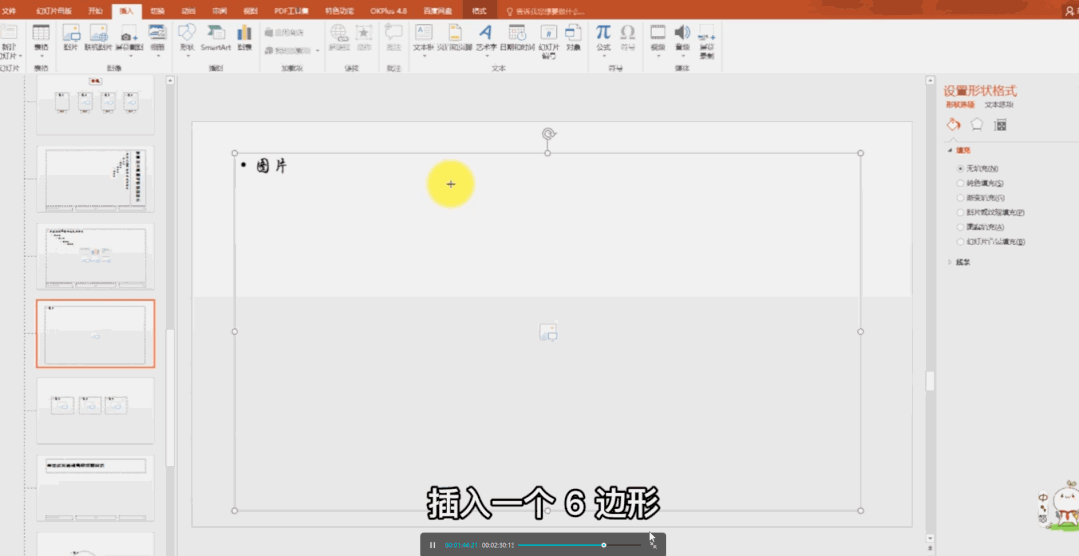Click the Equation (公式) pi icon
The image size is (1079, 556).
[x=603, y=32]
